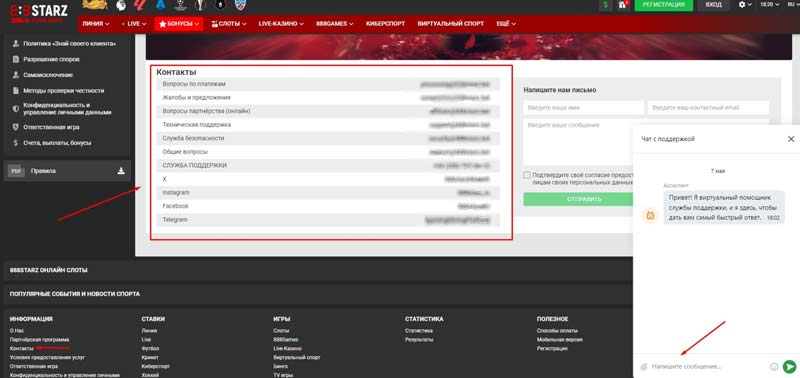Viewport: 800px width, 378px height.
Task: Focus the chat 'Напишите сообщение' input
Action: [x=708, y=366]
